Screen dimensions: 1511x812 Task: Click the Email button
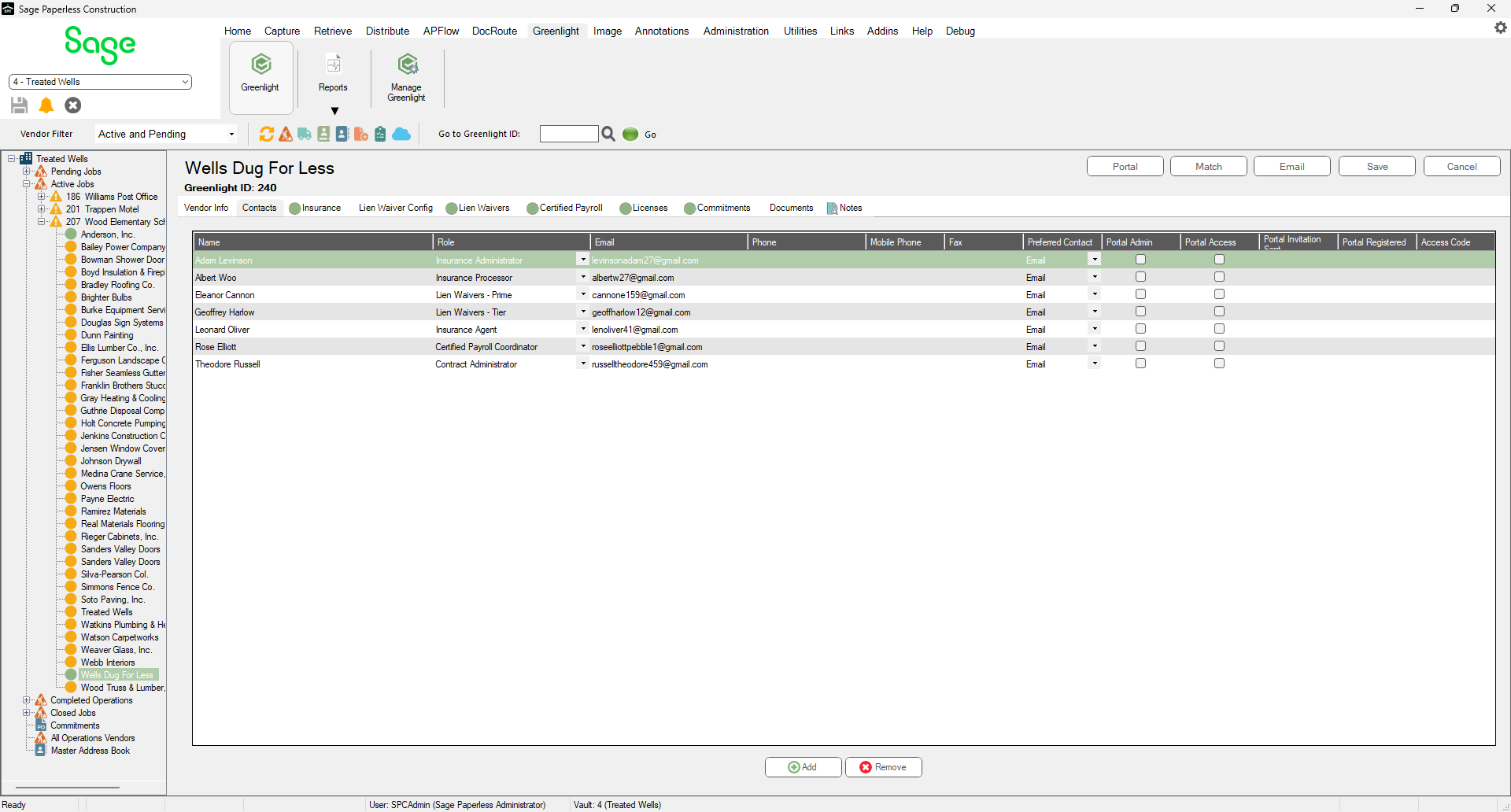click(1291, 166)
